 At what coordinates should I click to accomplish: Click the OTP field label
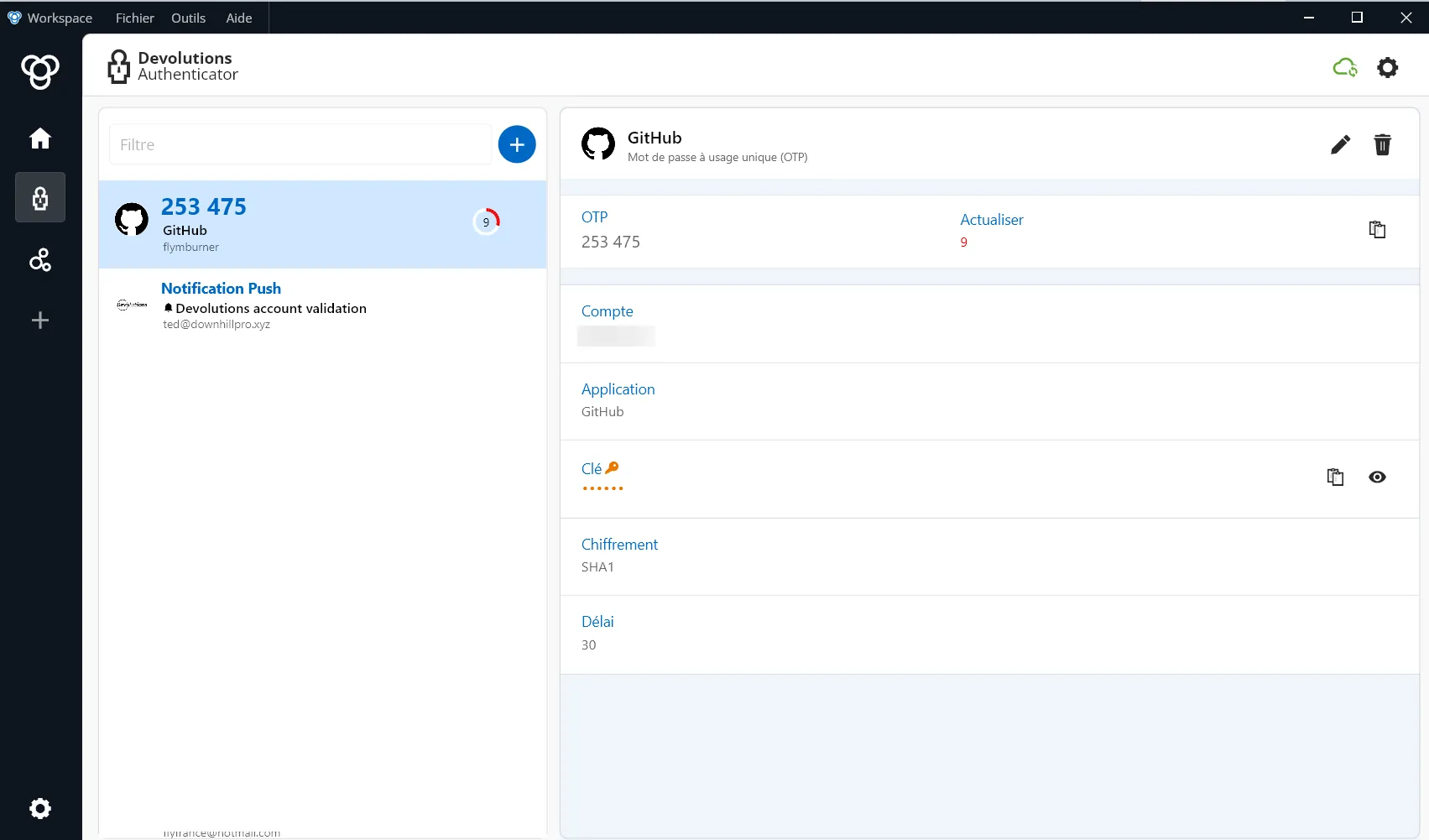tap(595, 217)
